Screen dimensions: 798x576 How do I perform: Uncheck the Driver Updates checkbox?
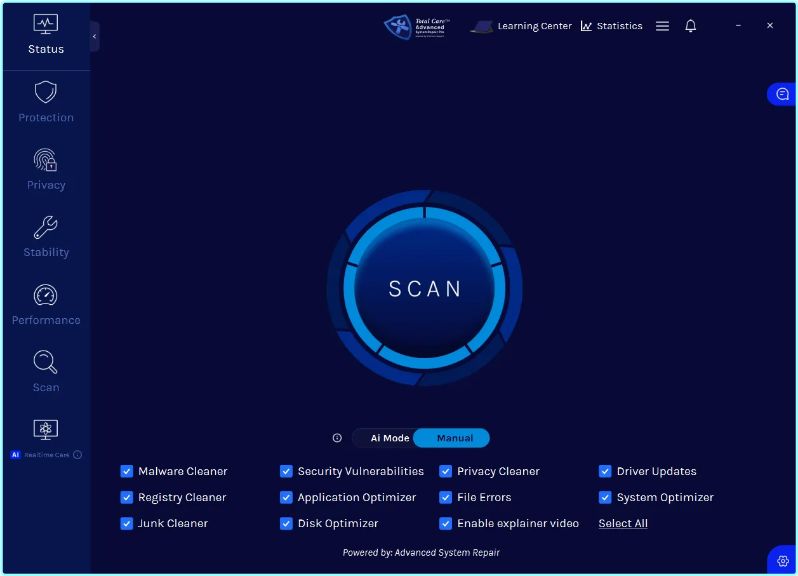[606, 471]
